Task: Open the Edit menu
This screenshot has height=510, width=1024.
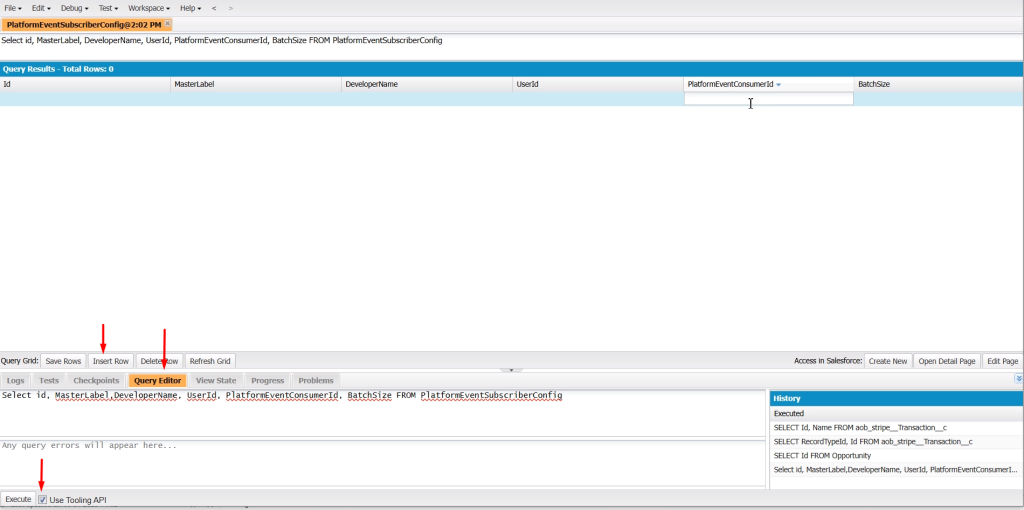Action: click(x=41, y=8)
